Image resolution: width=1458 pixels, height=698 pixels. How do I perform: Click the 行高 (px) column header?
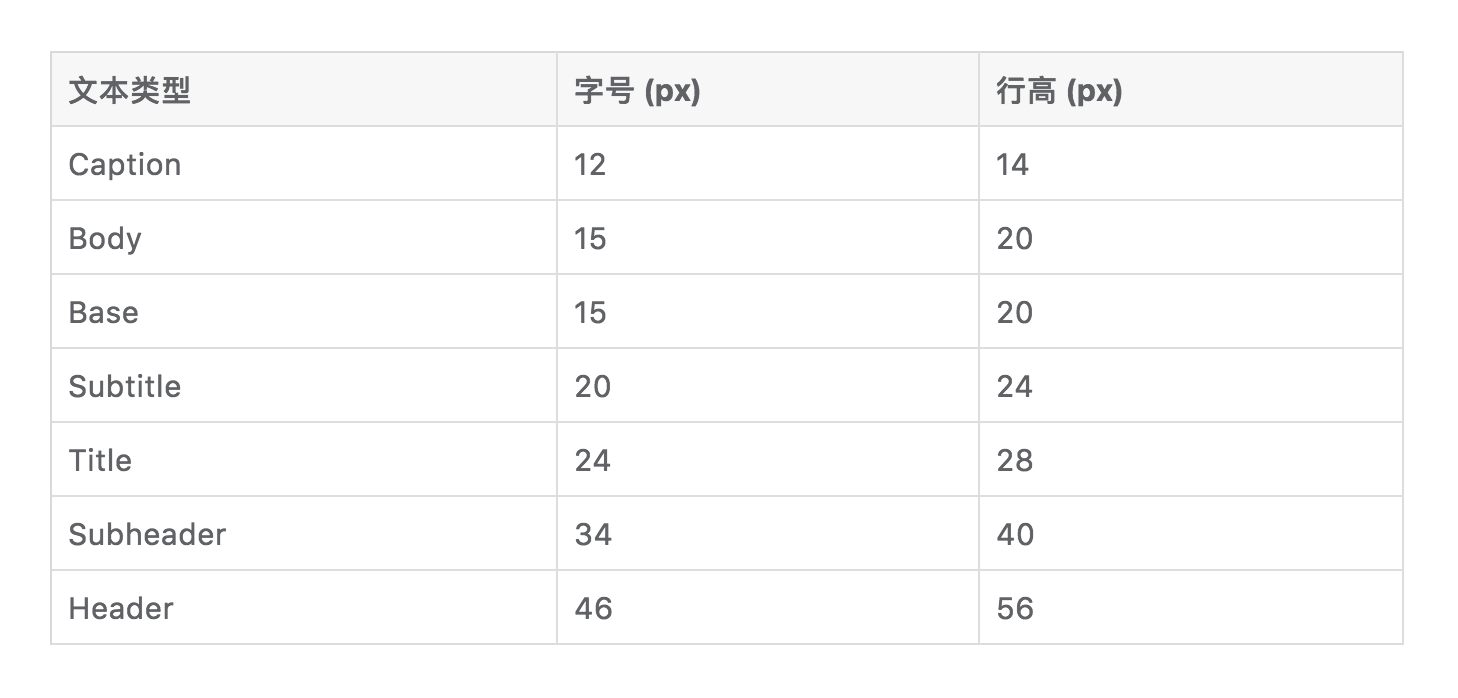point(1059,91)
